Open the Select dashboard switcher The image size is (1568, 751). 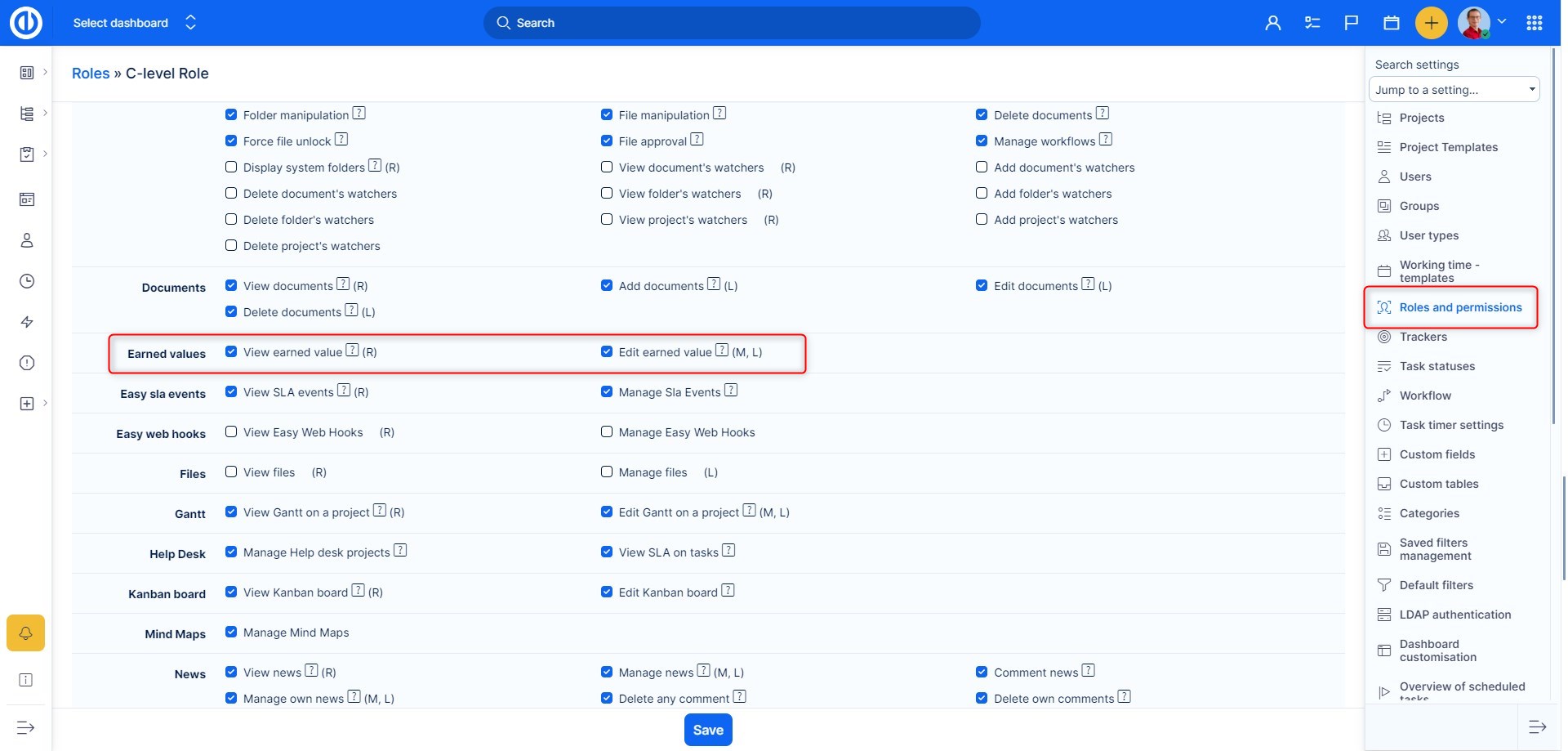(135, 23)
